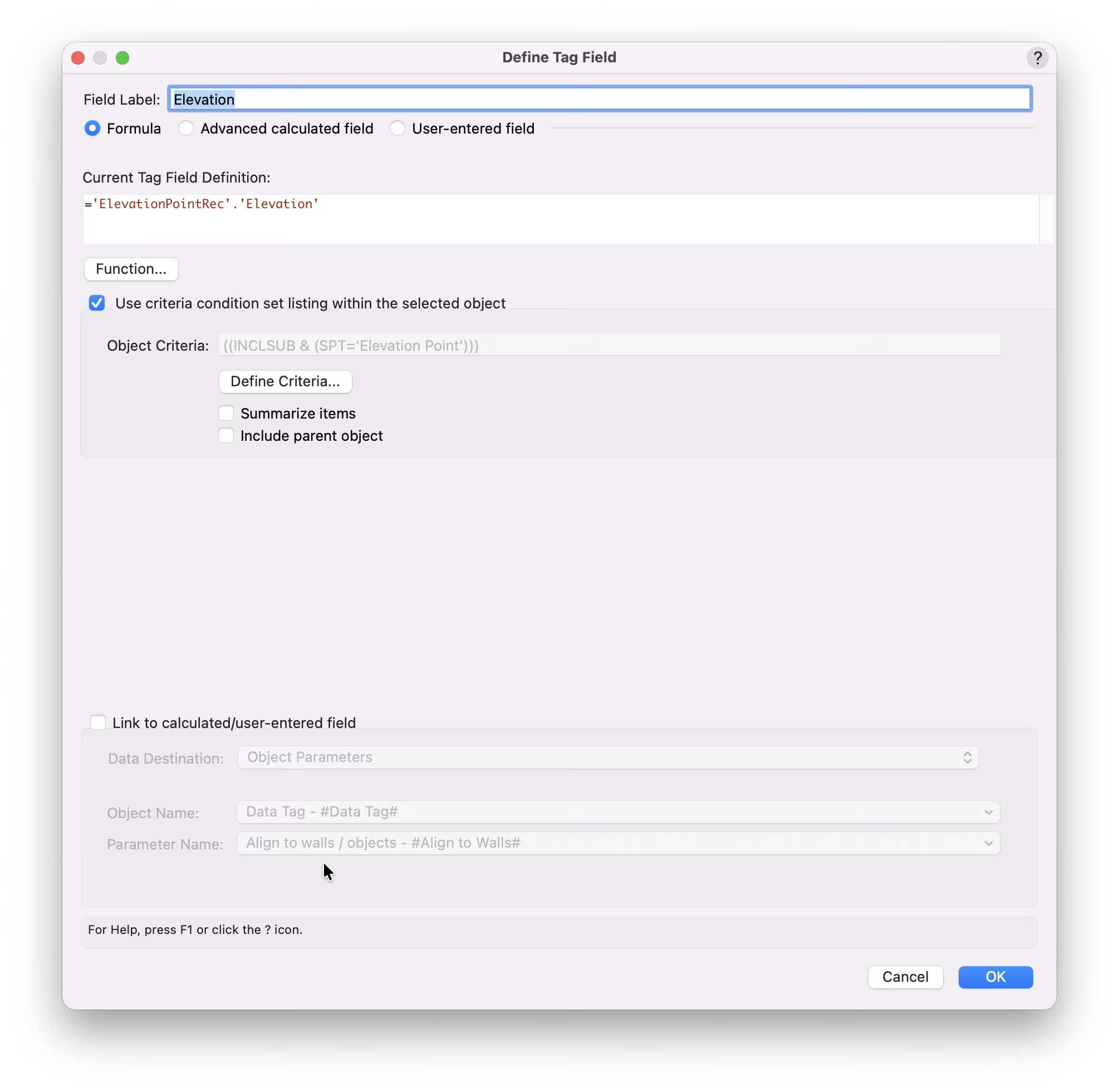Select Advanced calculated field option

pyautogui.click(x=186, y=129)
